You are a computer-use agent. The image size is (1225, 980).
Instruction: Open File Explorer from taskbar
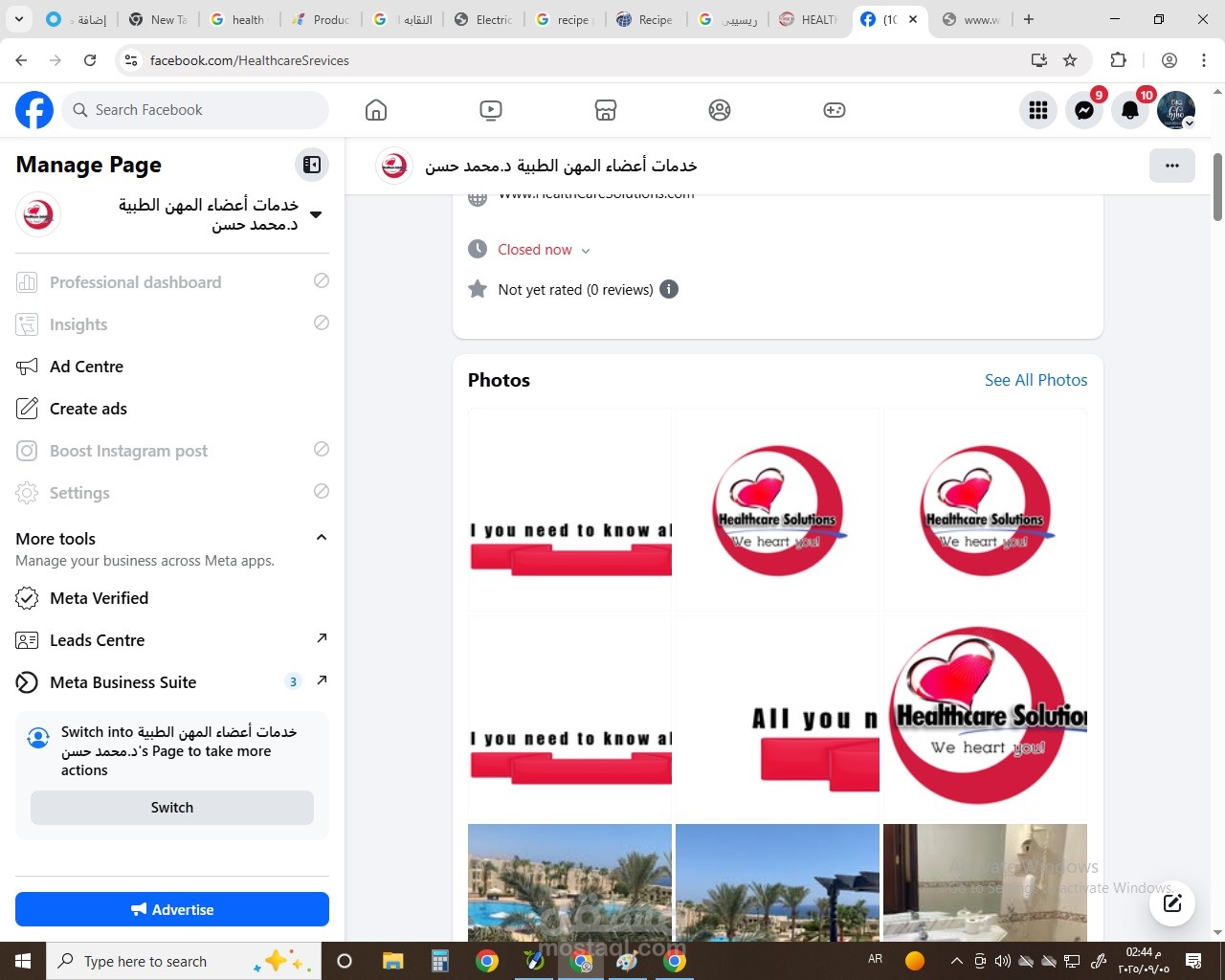[x=393, y=961]
